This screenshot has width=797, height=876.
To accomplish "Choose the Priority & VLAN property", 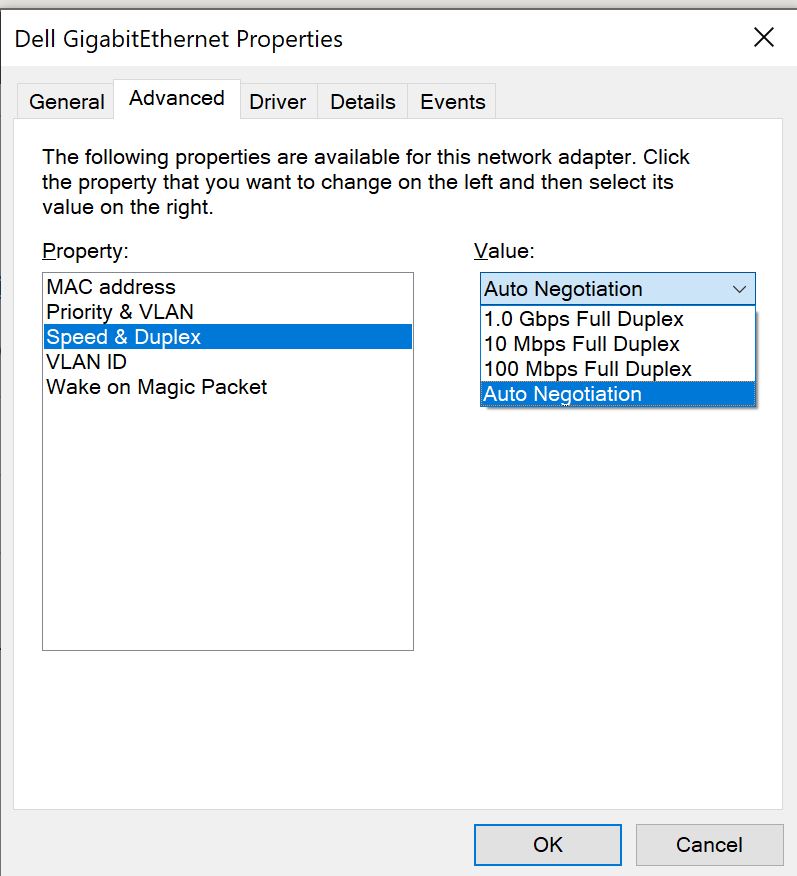I will click(120, 312).
